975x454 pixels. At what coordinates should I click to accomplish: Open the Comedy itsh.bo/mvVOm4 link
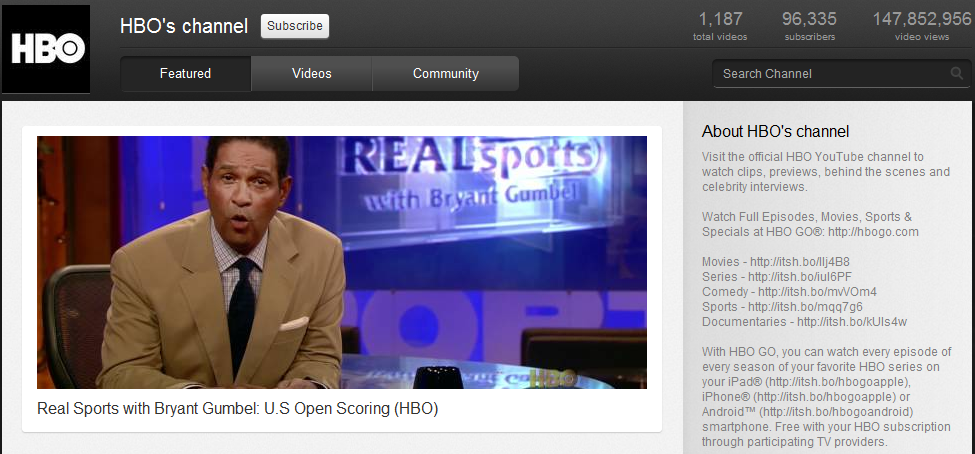817,292
